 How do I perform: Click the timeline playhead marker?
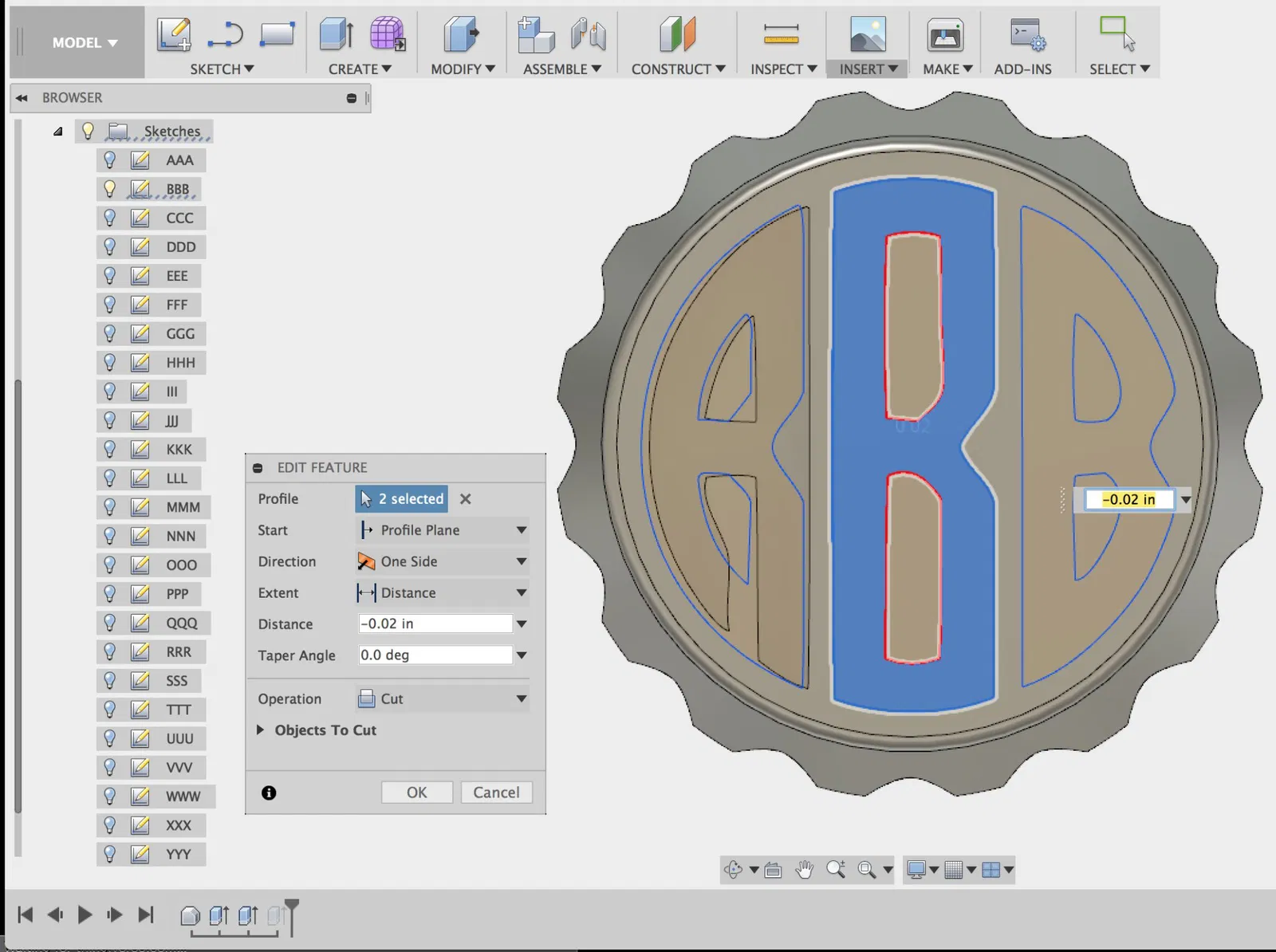[x=292, y=907]
